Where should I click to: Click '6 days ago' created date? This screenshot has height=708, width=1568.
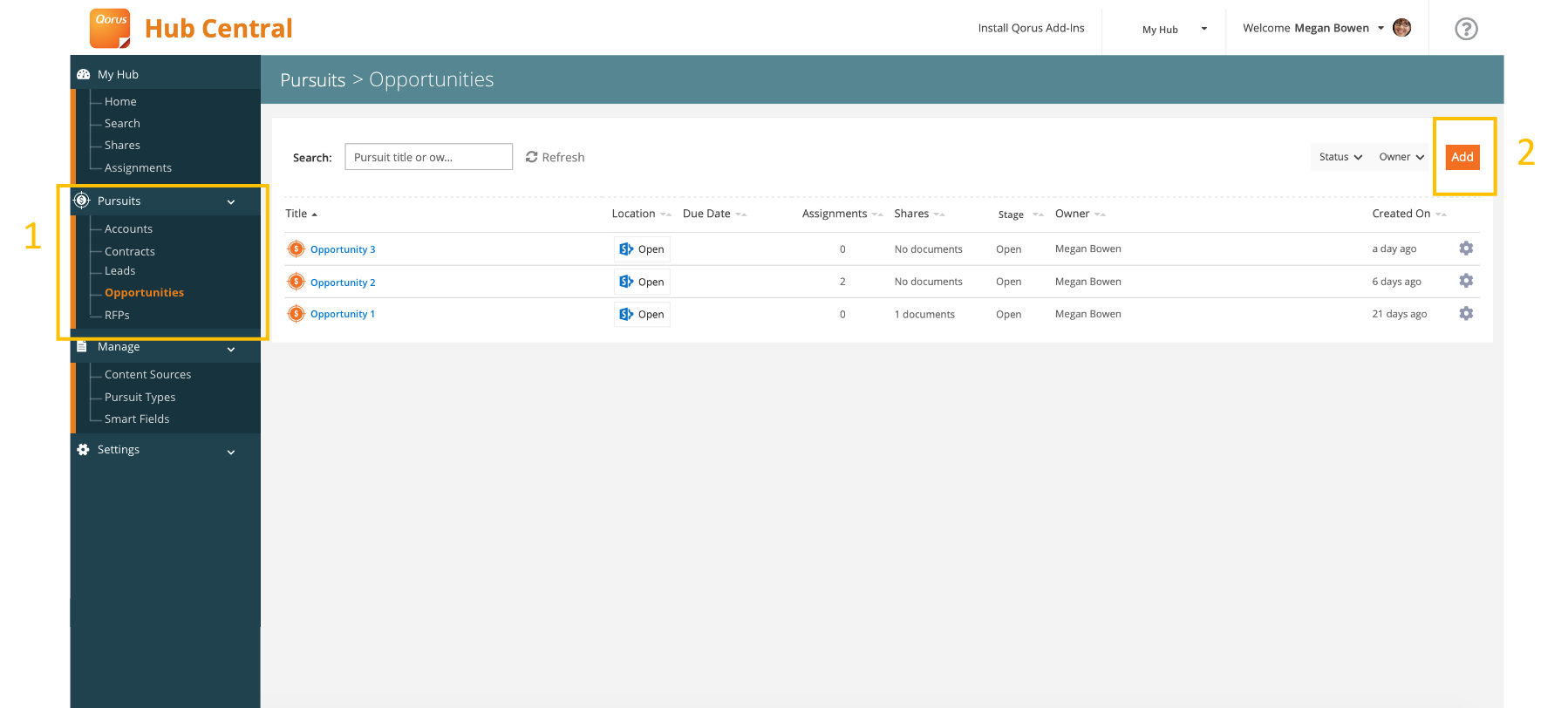point(1396,282)
